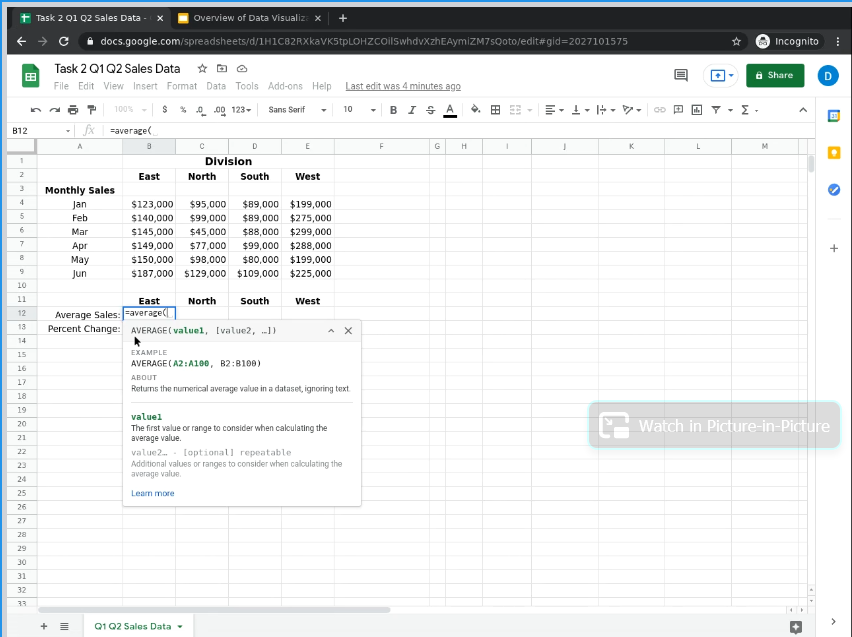The height and width of the screenshot is (637, 852).
Task: Open comment history icon
Action: [x=681, y=75]
